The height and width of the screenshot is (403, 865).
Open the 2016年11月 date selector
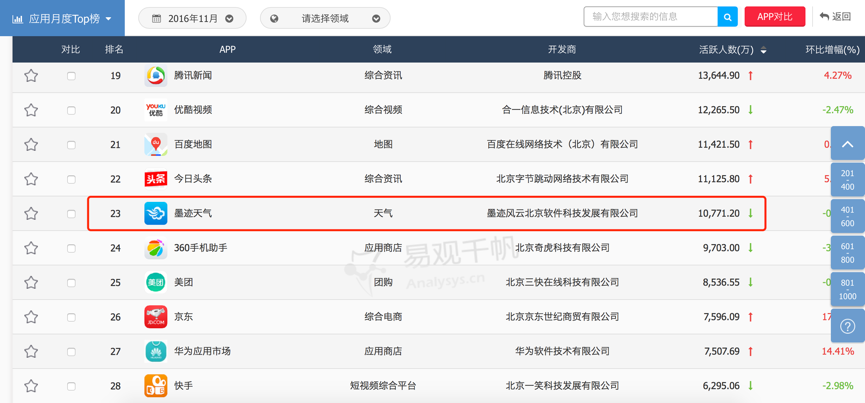(x=193, y=18)
